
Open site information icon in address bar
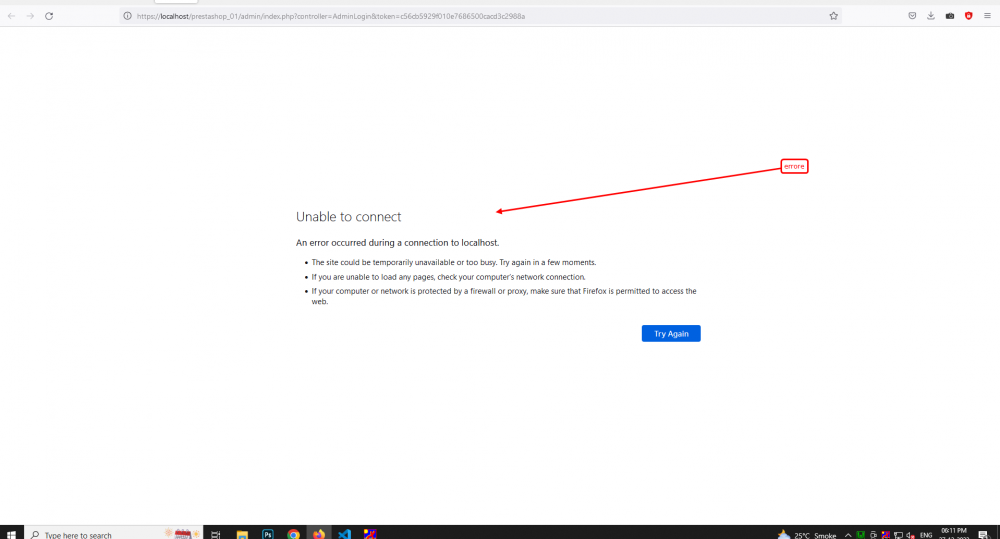coord(128,16)
